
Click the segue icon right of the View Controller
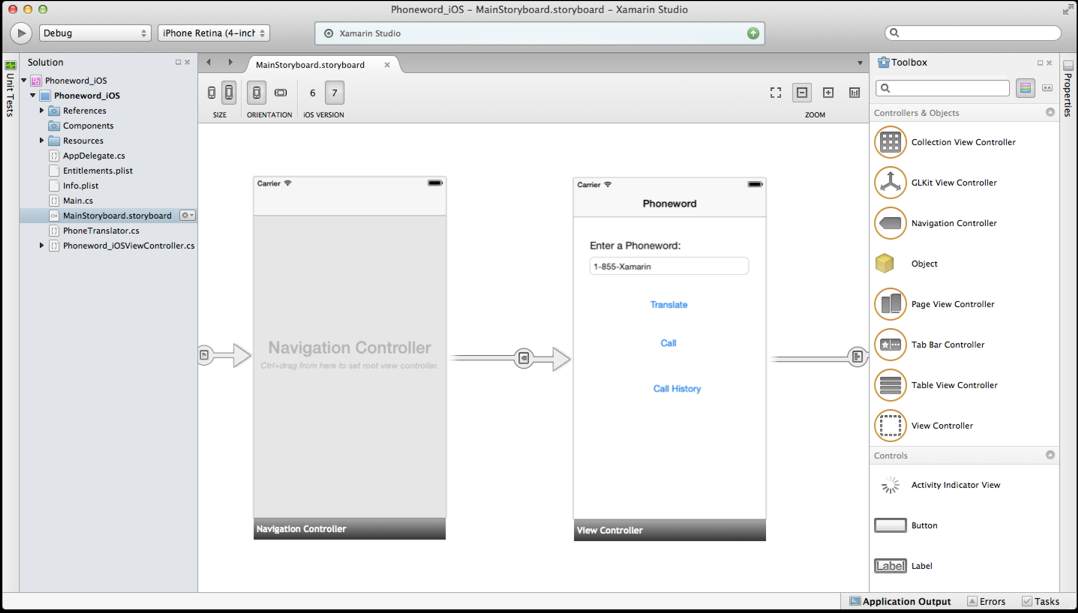pyautogui.click(x=857, y=357)
